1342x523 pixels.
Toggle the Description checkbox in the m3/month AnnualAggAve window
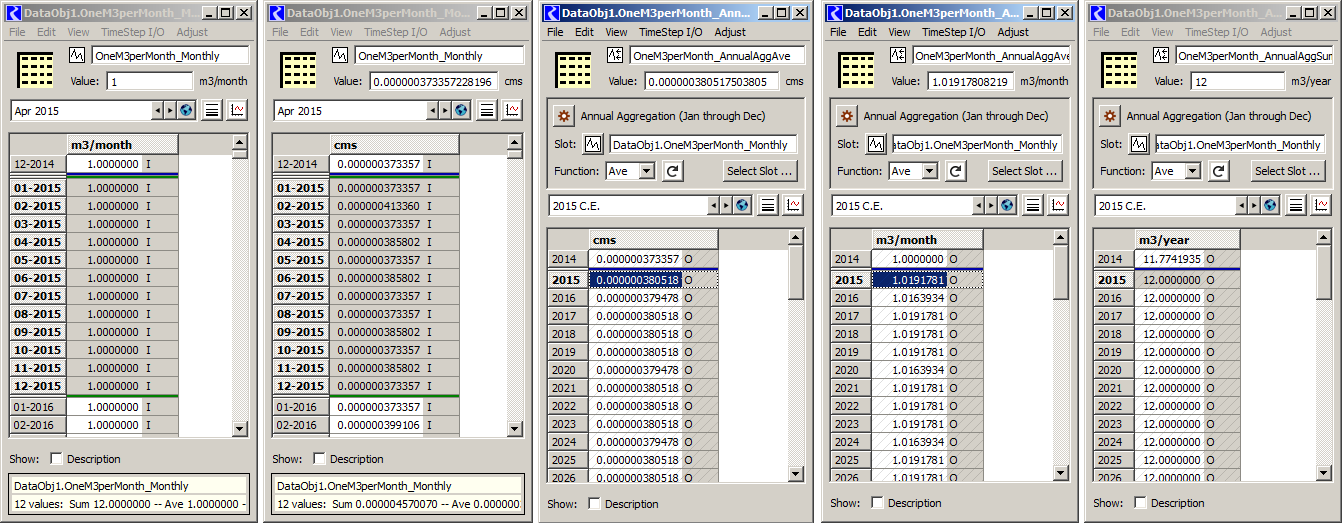878,503
